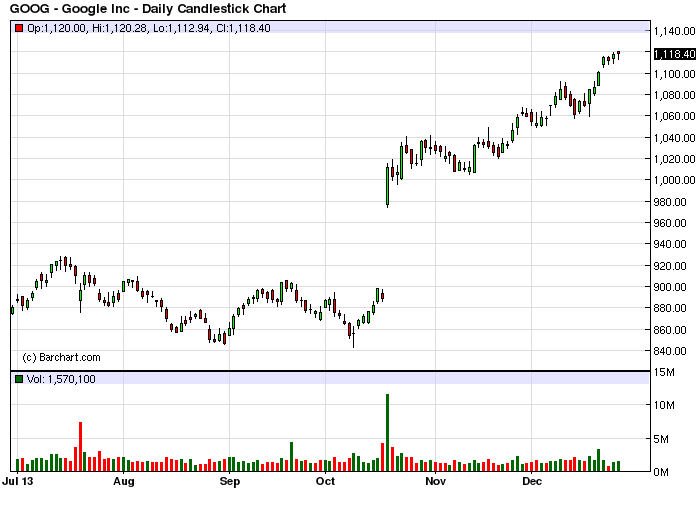
Task: Click the 5M volume axis label
Action: [661, 439]
